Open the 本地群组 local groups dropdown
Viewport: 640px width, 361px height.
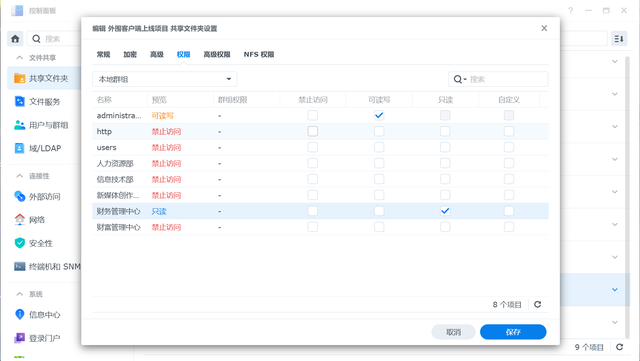click(164, 79)
